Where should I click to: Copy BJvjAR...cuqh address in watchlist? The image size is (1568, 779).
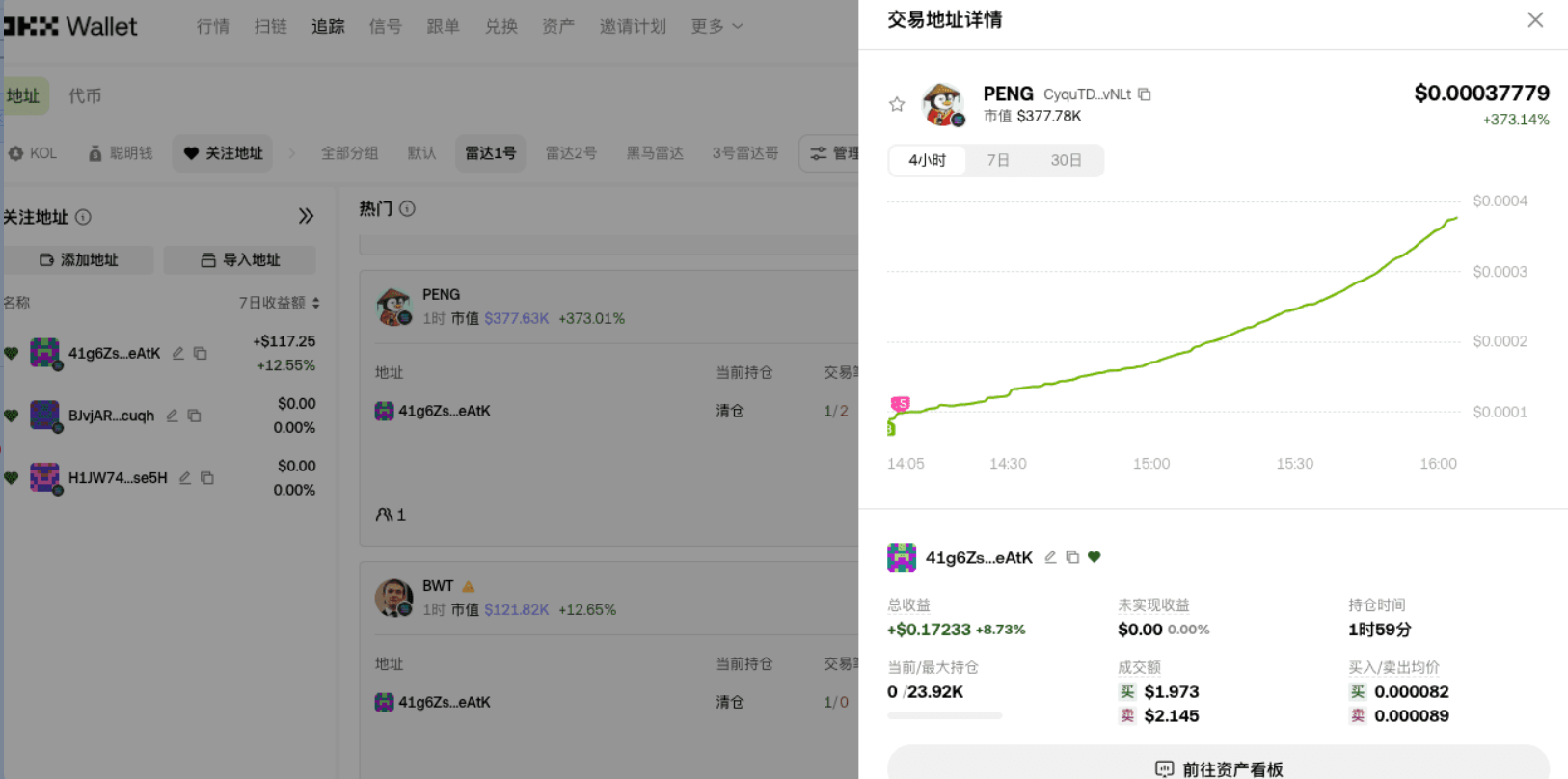(x=195, y=416)
